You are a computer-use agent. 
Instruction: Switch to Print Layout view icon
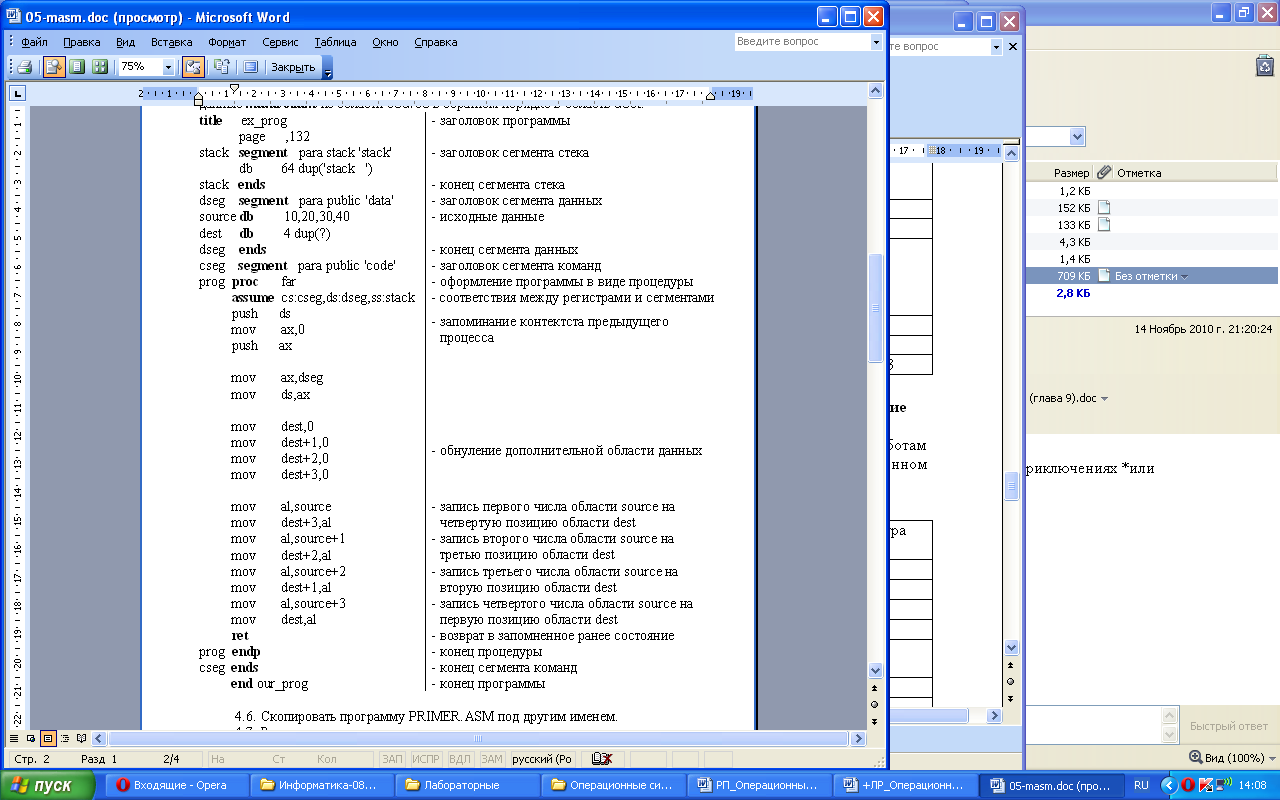48,738
